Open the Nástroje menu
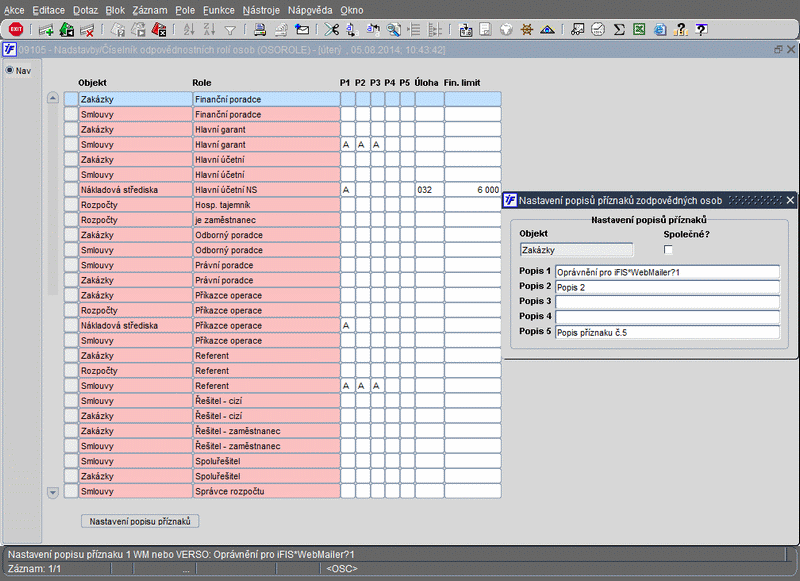This screenshot has width=800, height=581. (261, 10)
